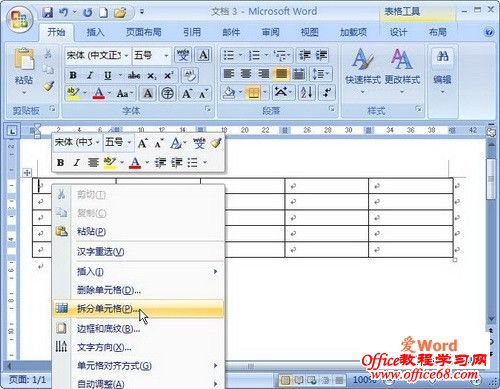Toggle Underline in ribbon font group

point(107,75)
